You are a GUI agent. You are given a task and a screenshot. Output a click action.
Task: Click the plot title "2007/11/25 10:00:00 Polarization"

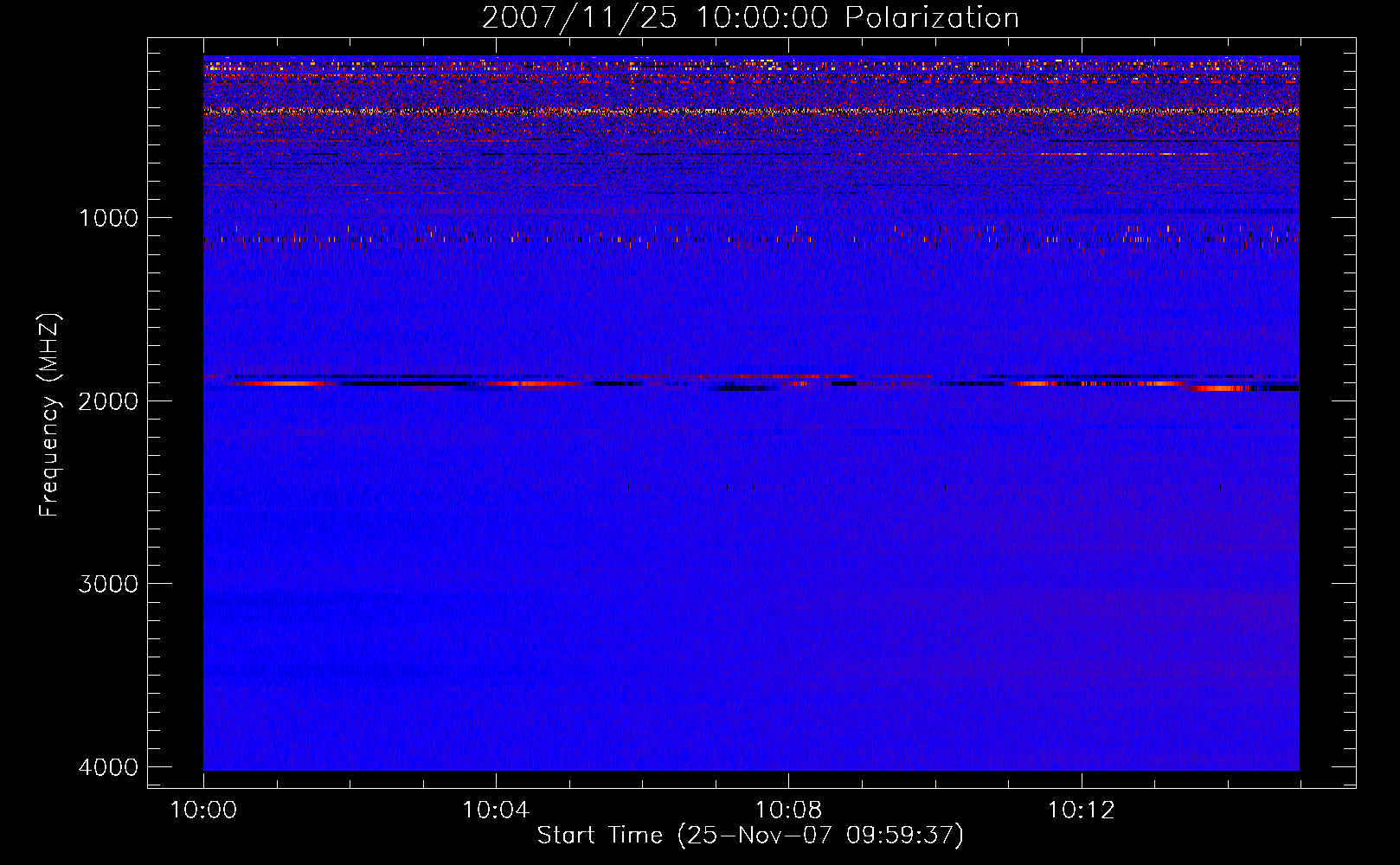point(750,17)
